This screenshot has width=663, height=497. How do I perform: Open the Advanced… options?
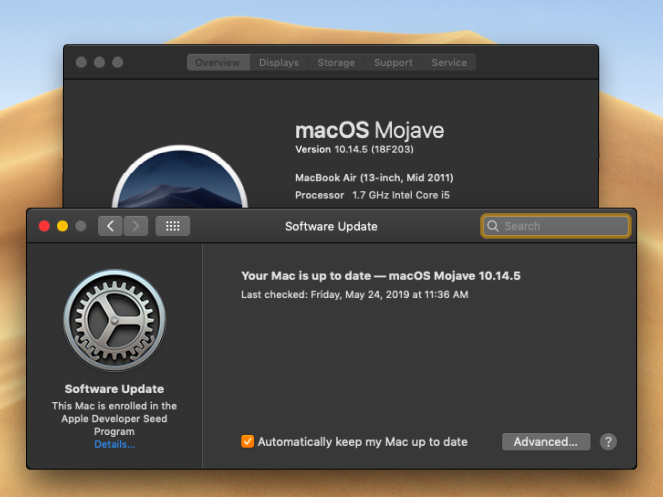pos(546,442)
